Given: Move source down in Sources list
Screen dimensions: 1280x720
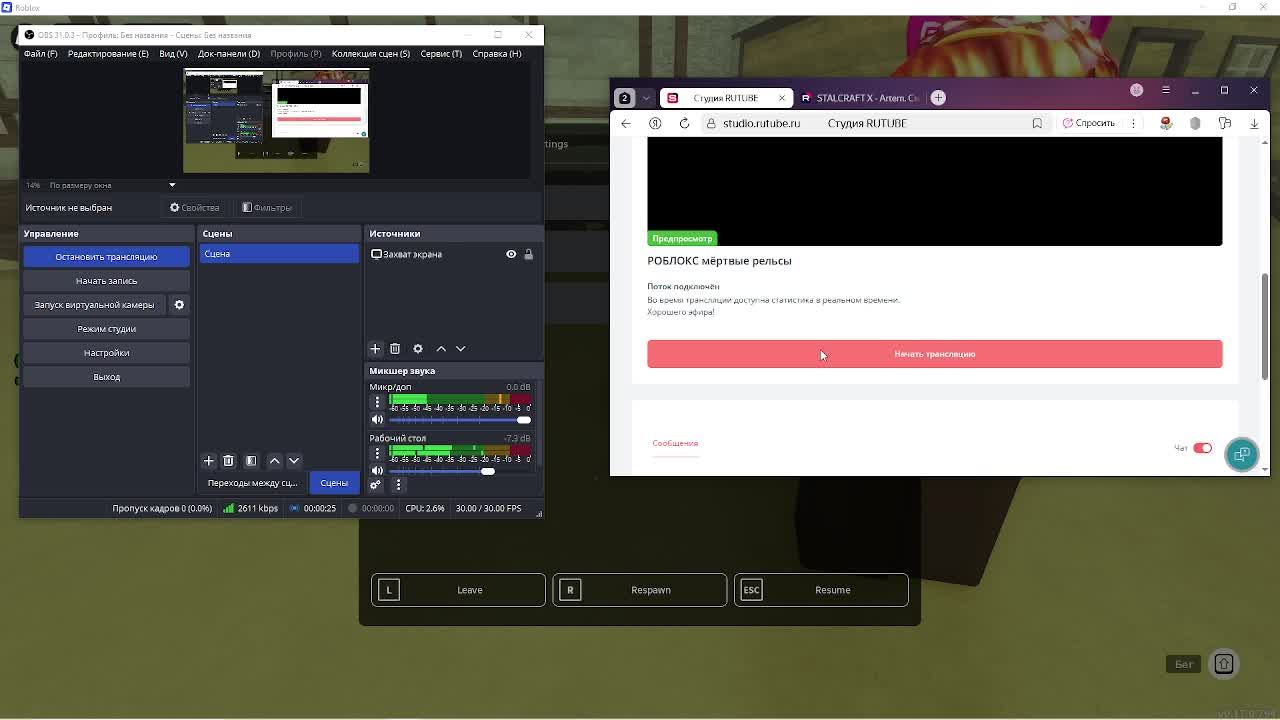Looking at the screenshot, I should pyautogui.click(x=461, y=348).
